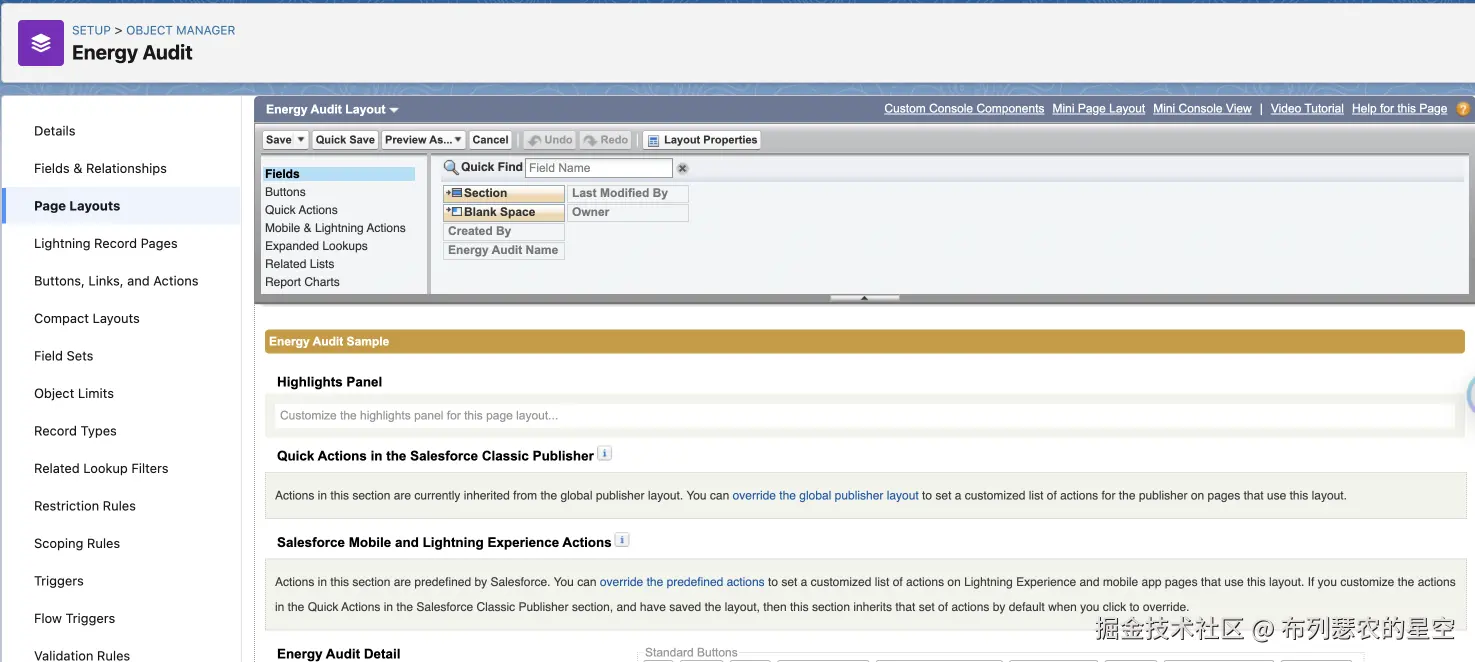This screenshot has width=1475, height=662.
Task: Click the info icon beside Classic Publisher heading
Action: 604,454
